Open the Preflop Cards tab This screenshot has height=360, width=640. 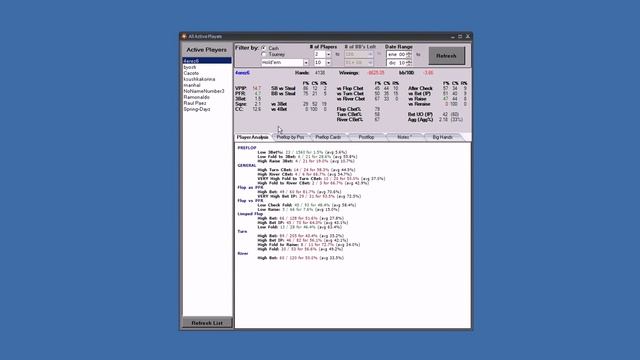(328, 137)
